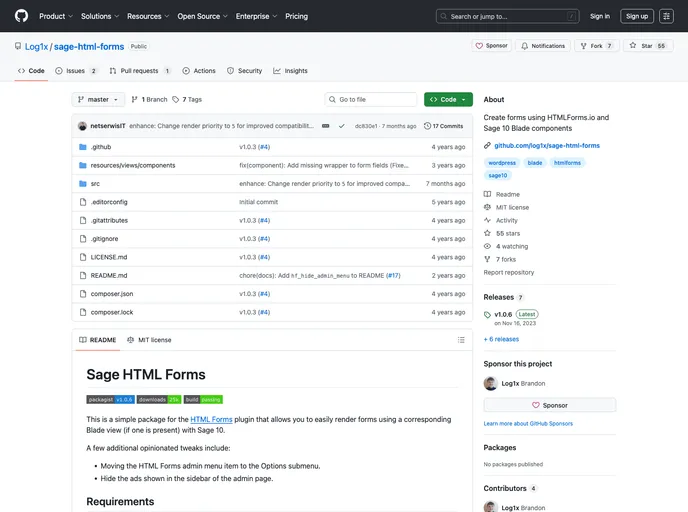This screenshot has width=688, height=512.
Task: Click the Sign in link
Action: (600, 16)
